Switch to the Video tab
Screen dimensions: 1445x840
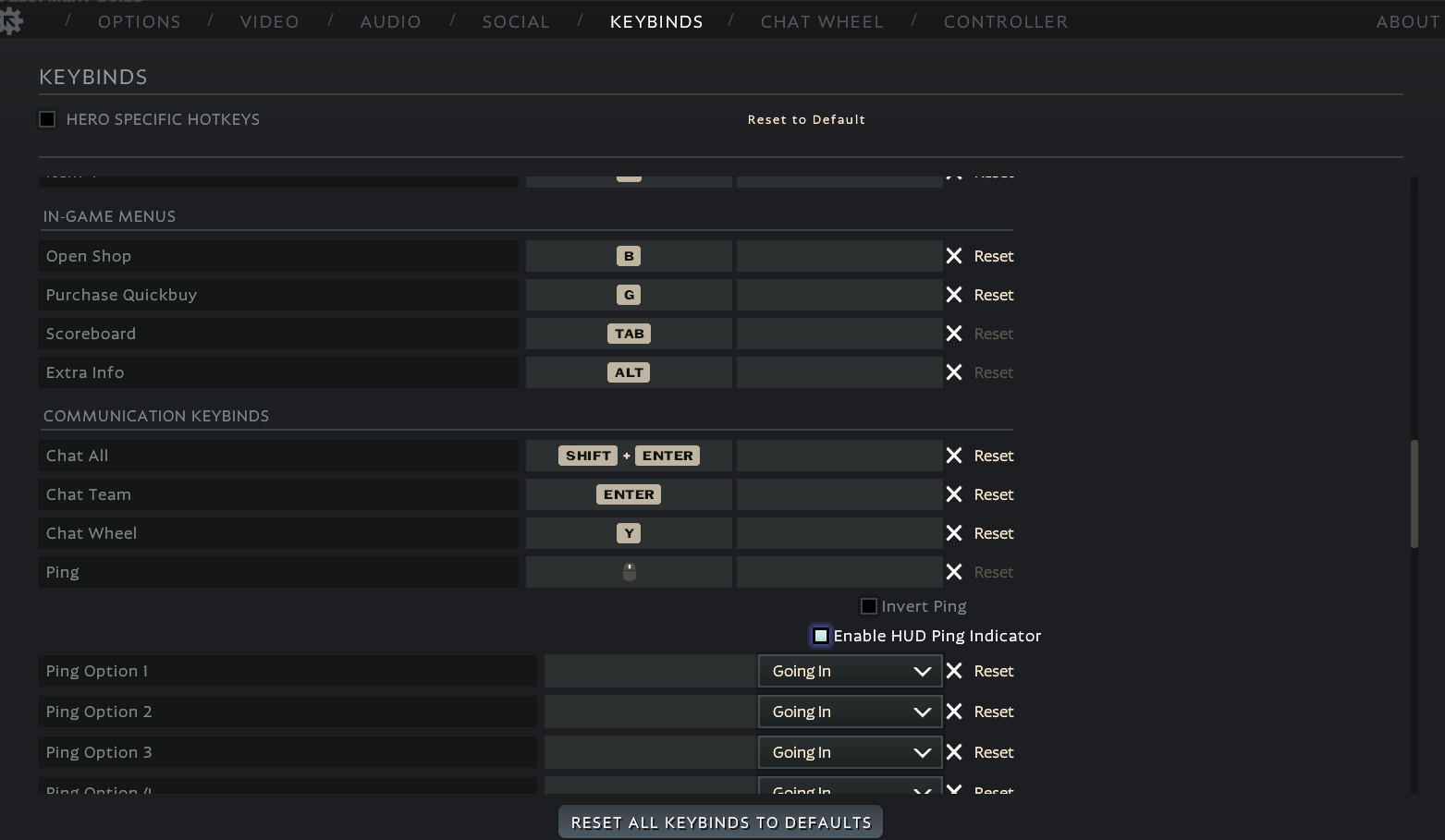click(270, 21)
